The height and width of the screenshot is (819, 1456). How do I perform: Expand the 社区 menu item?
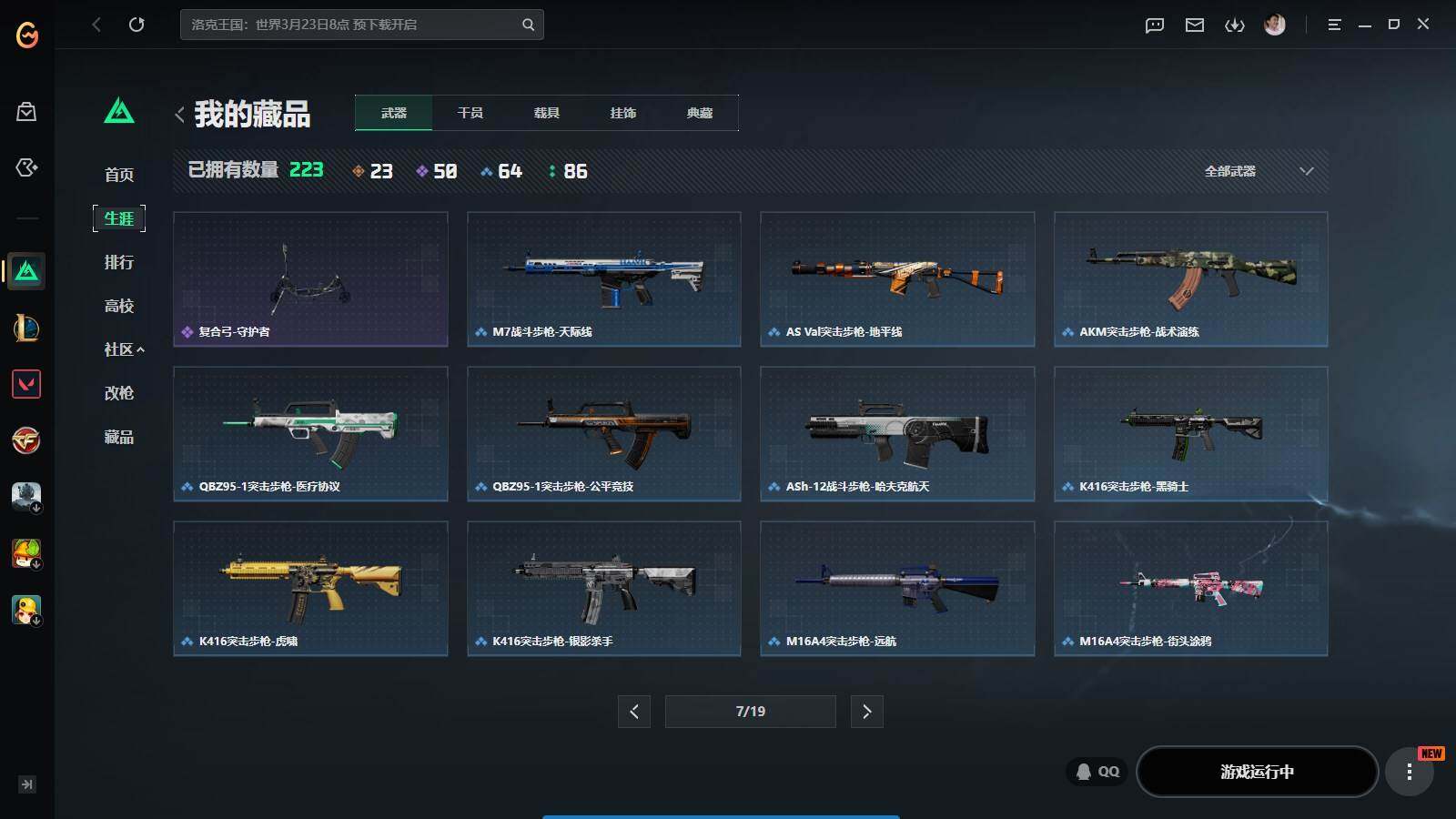(124, 349)
